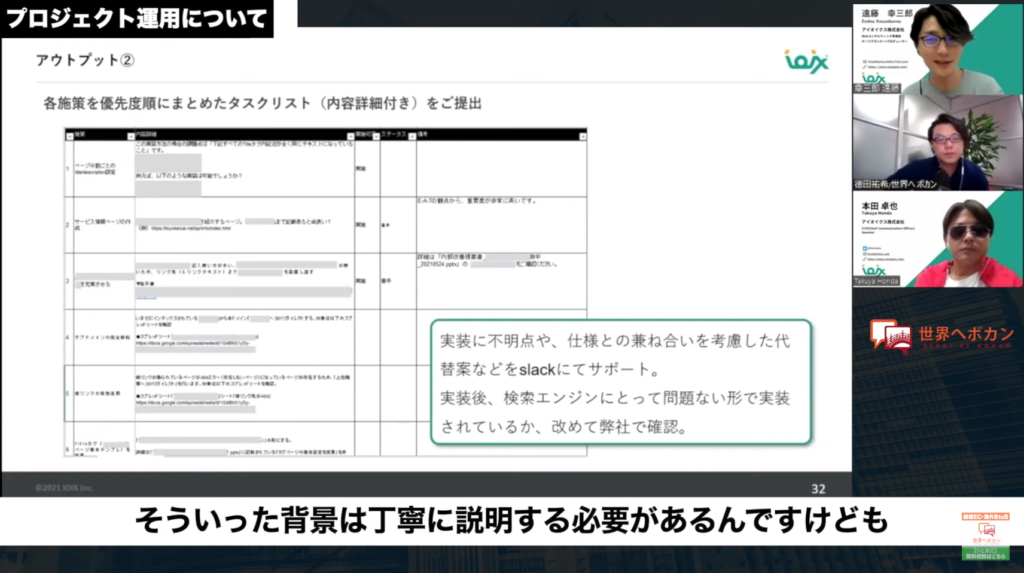The height and width of the screenshot is (573, 1024).
Task: Click the 各施策を優先度順にまとめたタスクリスト headline
Action: pos(263,103)
